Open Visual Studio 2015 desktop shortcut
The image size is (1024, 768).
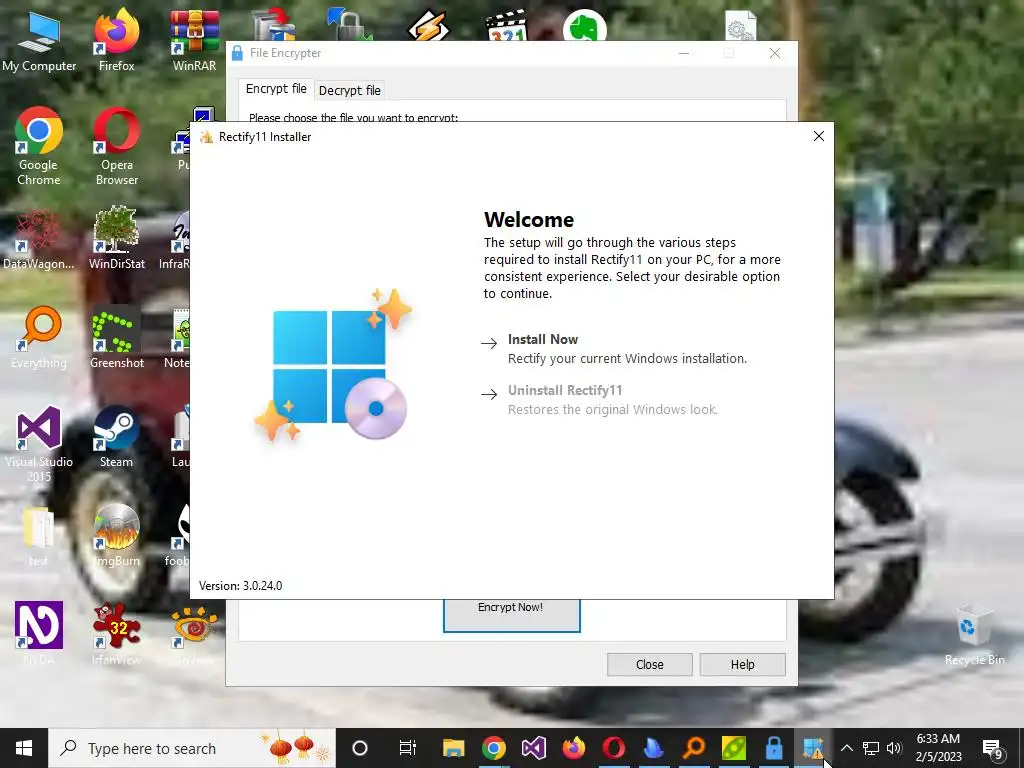39,444
